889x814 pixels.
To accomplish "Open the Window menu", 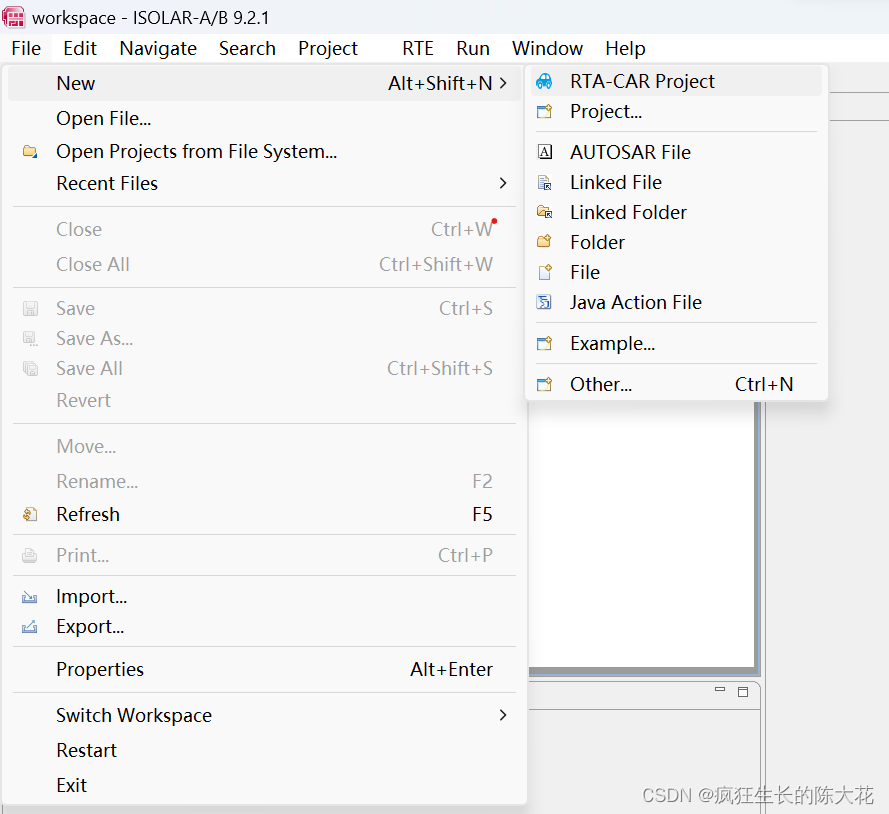I will coord(547,48).
